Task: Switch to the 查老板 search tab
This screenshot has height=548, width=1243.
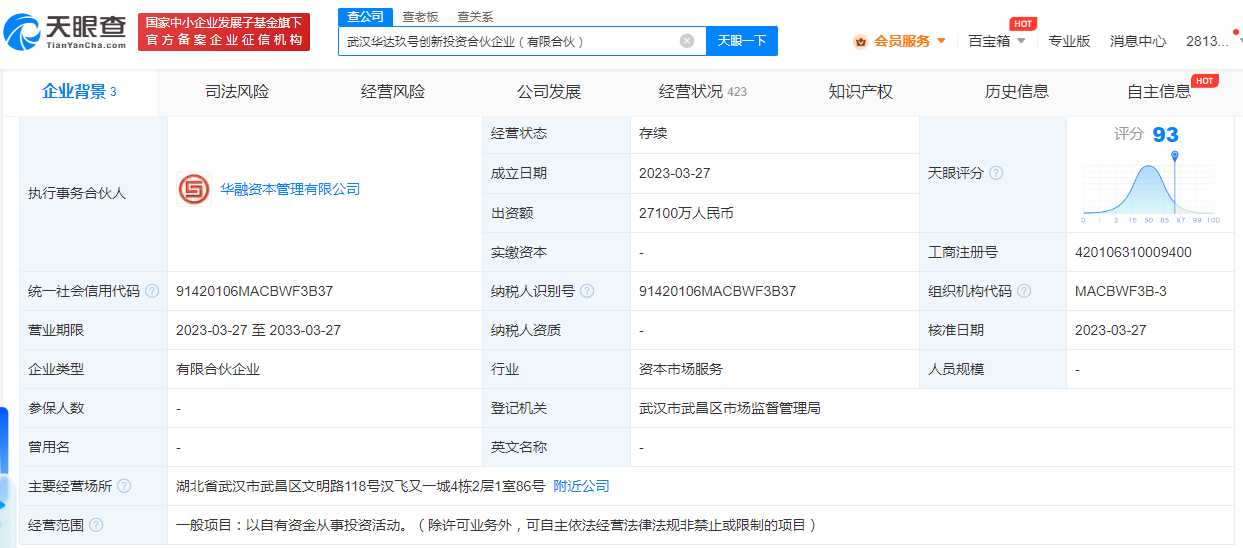Action: pyautogui.click(x=420, y=17)
